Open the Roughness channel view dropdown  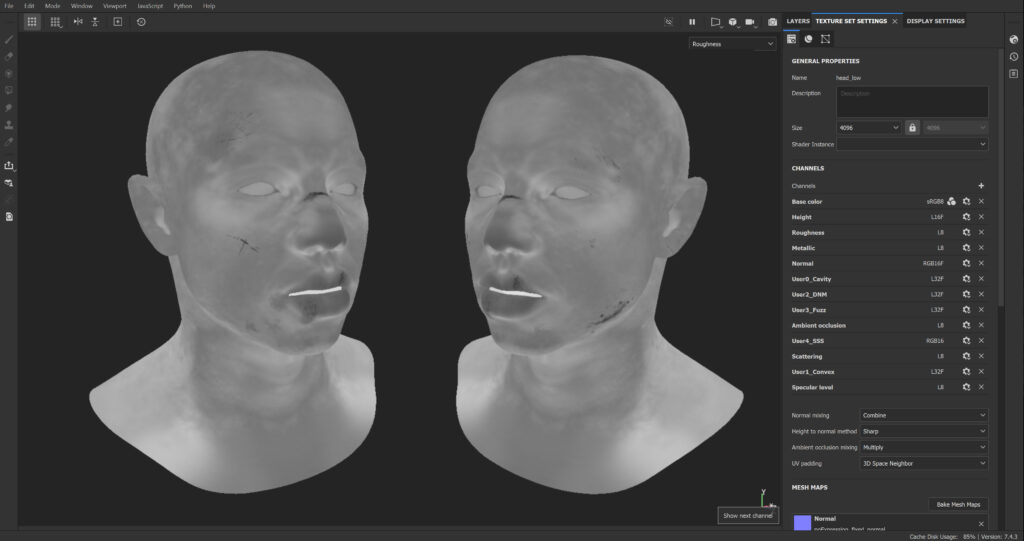(733, 44)
